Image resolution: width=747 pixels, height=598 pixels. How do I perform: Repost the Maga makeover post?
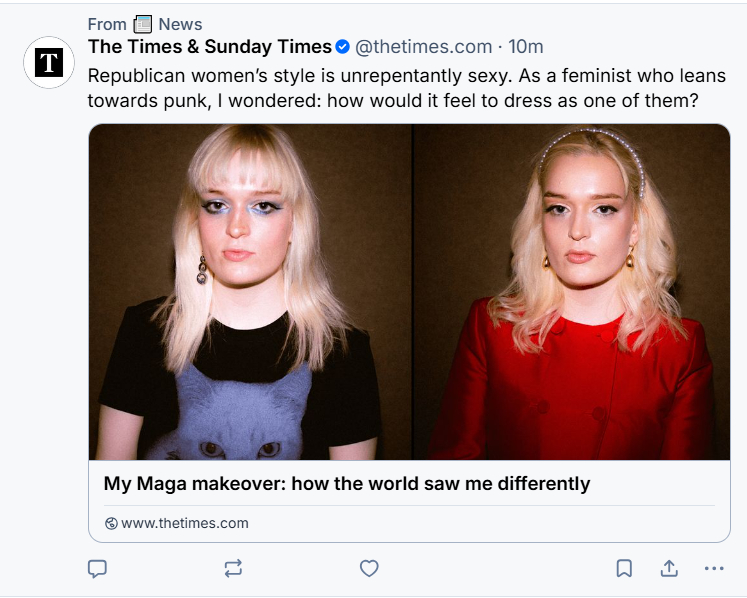point(233,568)
